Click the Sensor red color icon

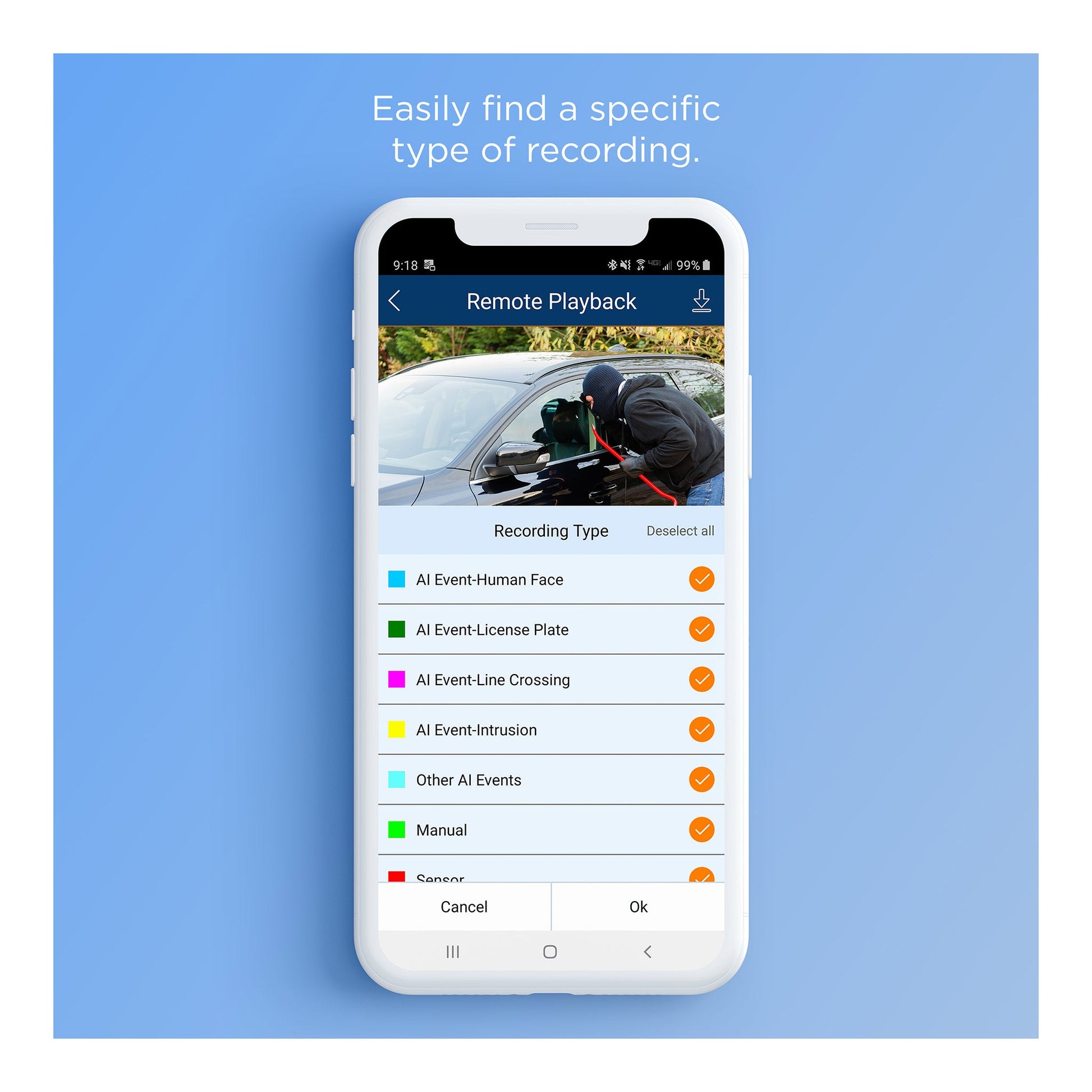[x=395, y=877]
